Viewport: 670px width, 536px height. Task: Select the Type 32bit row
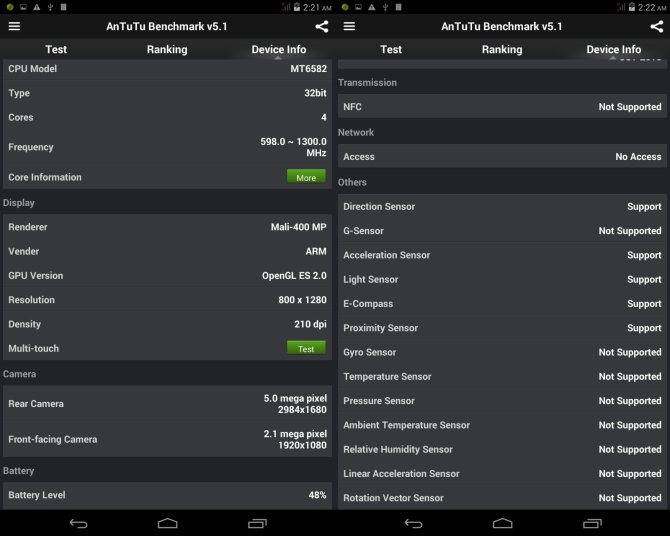point(168,93)
